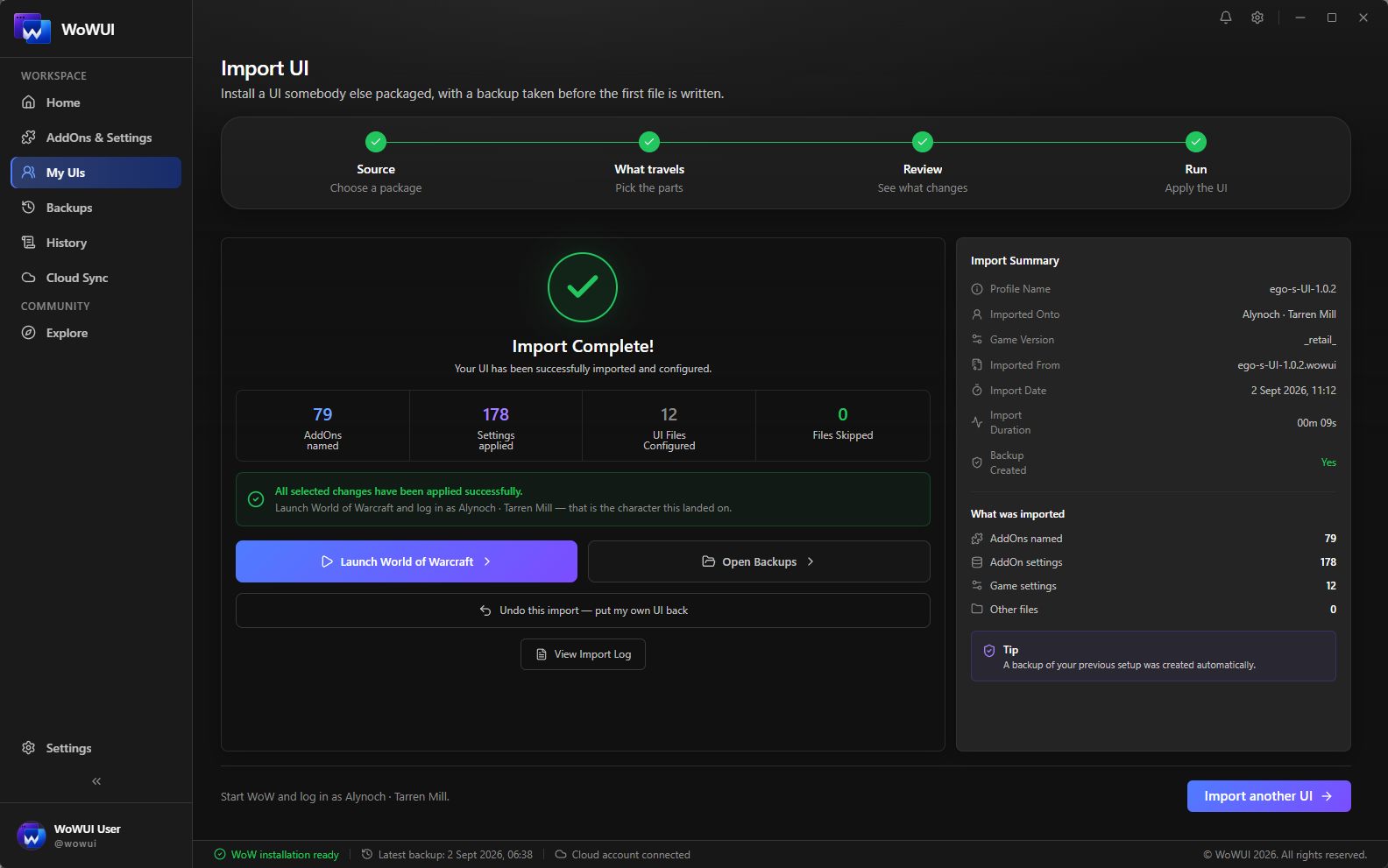Click the ego-s-UI-1.0.2.wowui filename
This screenshot has width=1388, height=868.
(x=1286, y=365)
